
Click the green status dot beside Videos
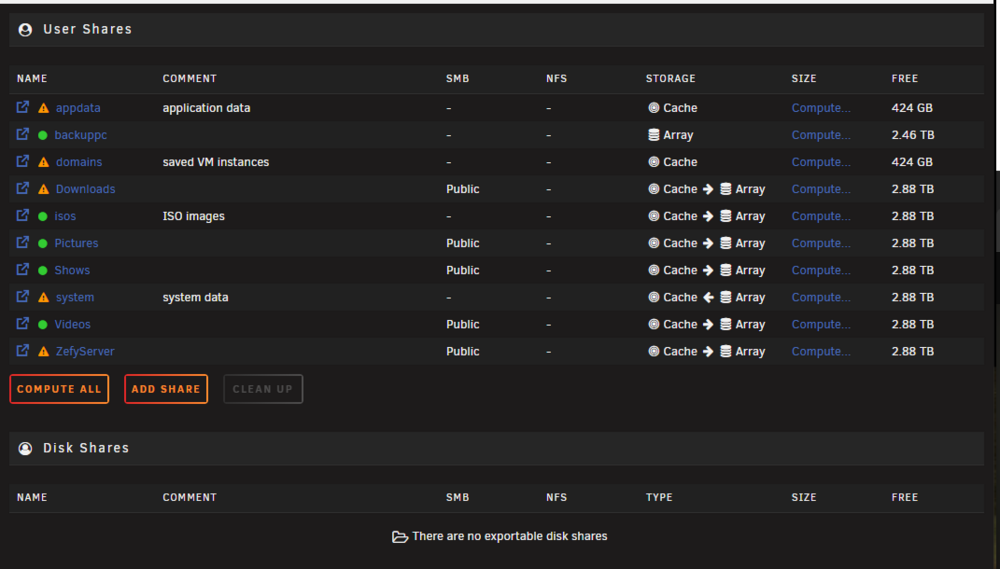(x=43, y=325)
